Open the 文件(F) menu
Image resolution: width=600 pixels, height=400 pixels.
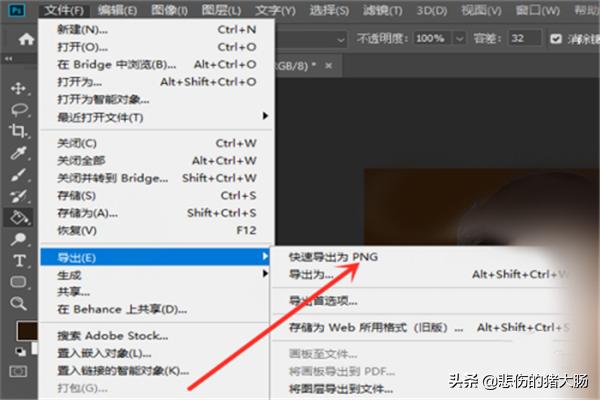pos(64,10)
